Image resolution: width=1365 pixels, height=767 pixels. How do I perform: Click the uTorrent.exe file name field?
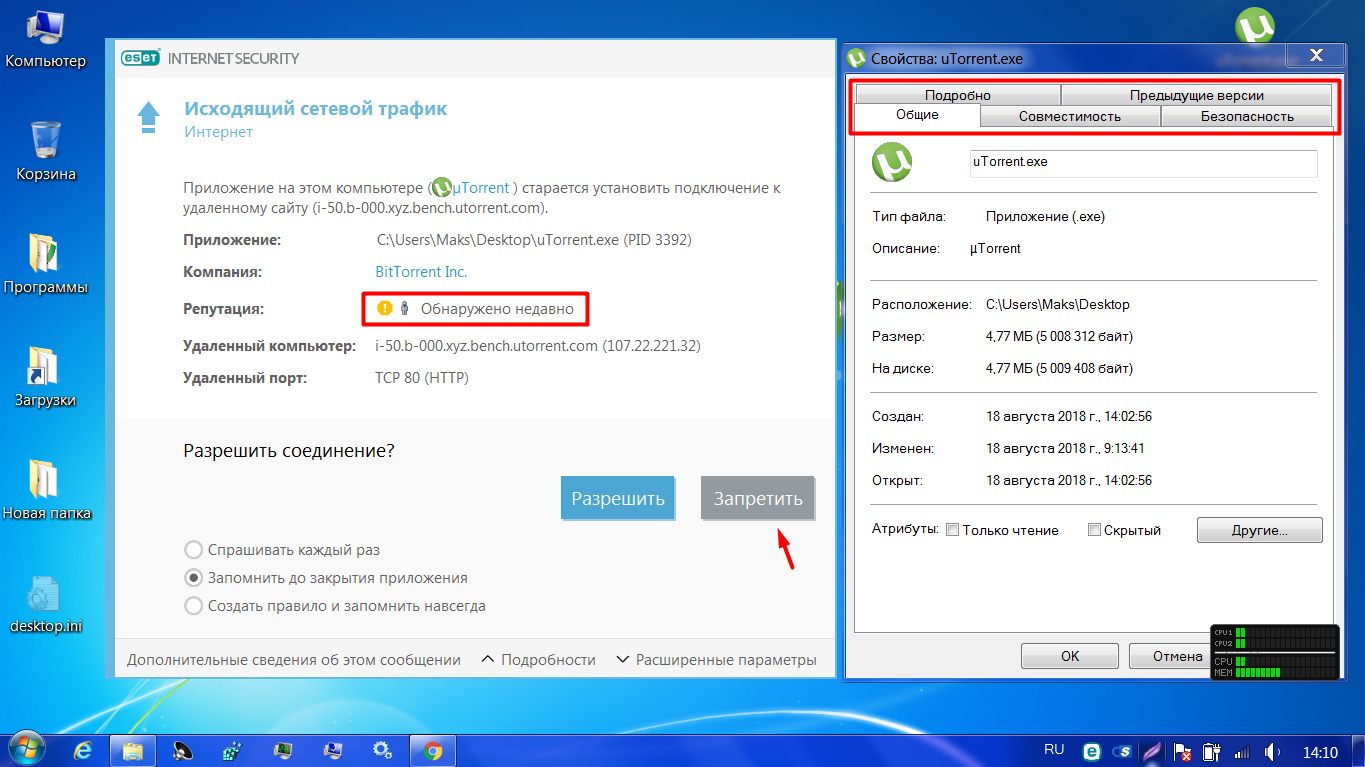click(x=1144, y=163)
